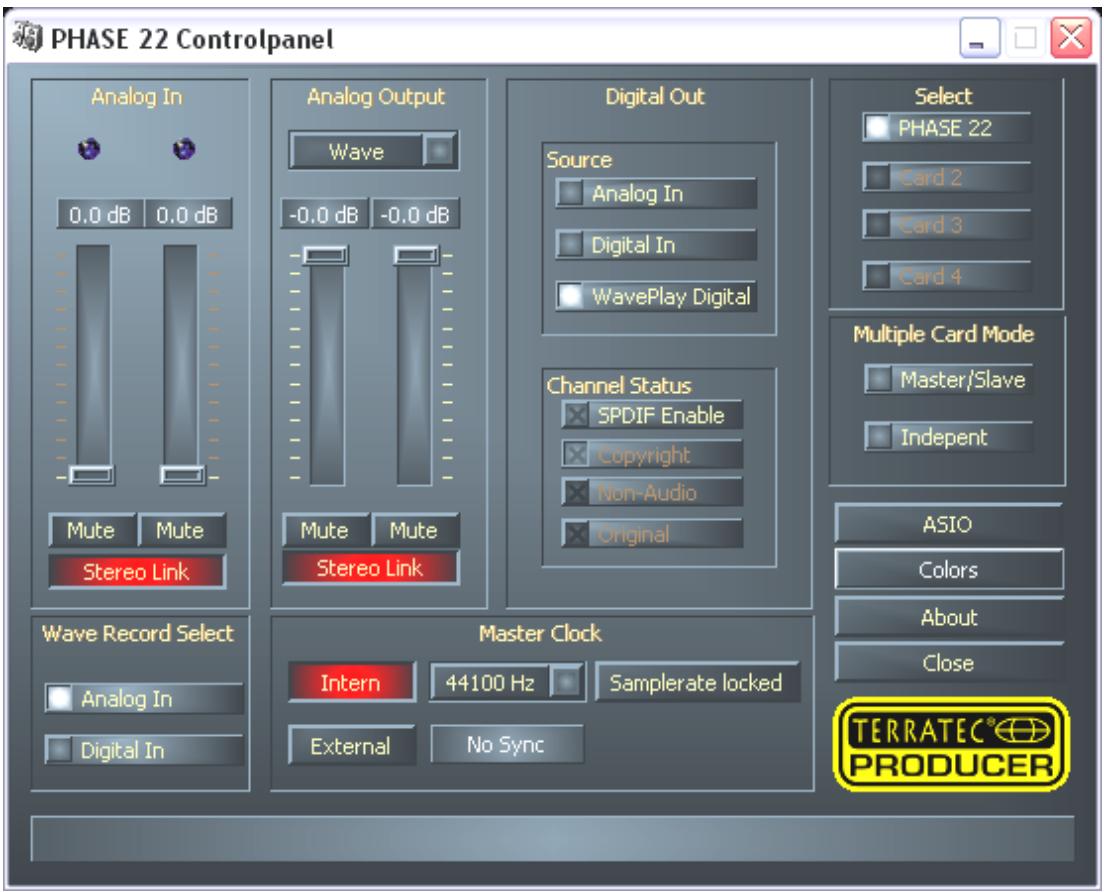Click the Close button in panel
This screenshot has width=1104, height=892.
[948, 662]
